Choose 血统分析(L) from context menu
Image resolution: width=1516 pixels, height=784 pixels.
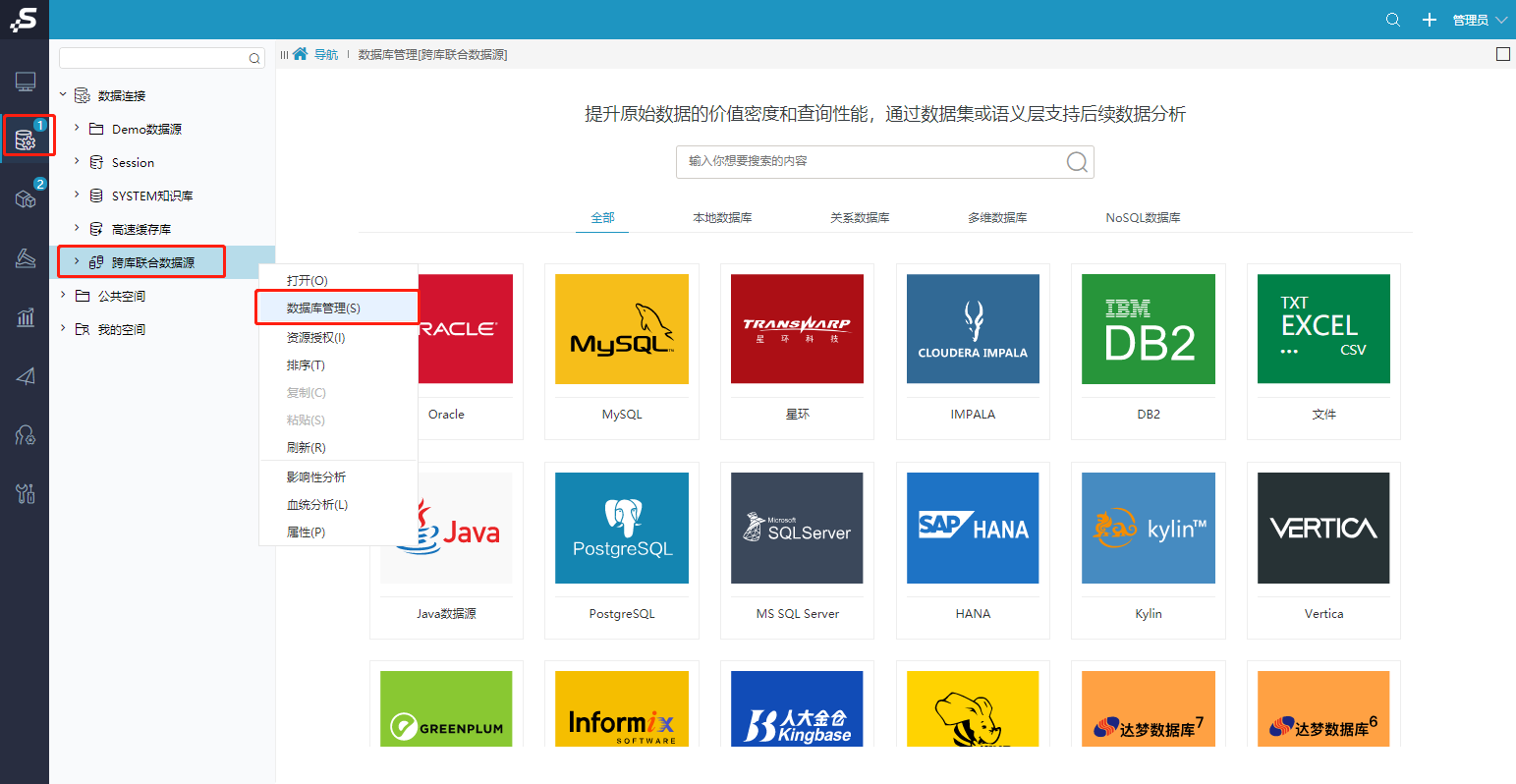(x=338, y=505)
